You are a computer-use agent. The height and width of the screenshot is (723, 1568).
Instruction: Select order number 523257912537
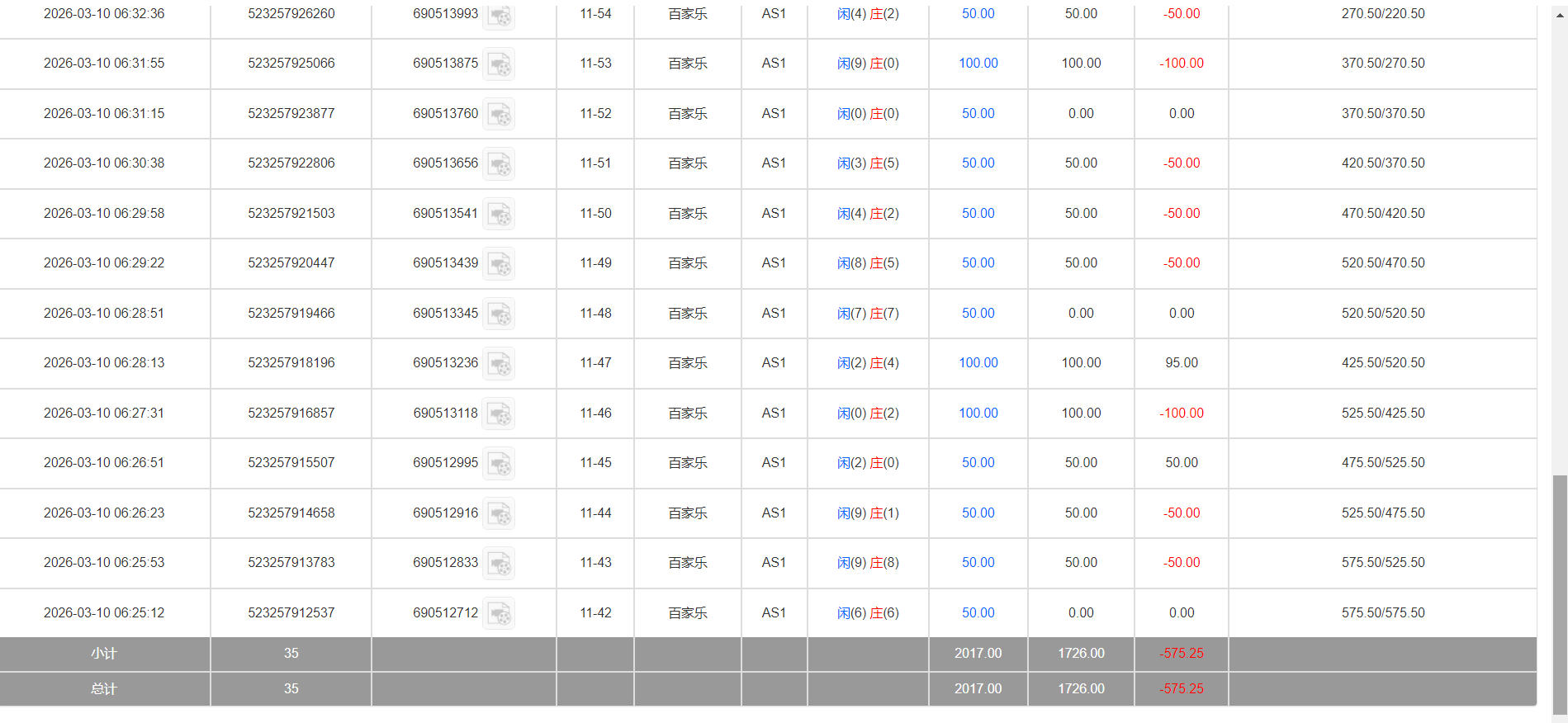(291, 613)
